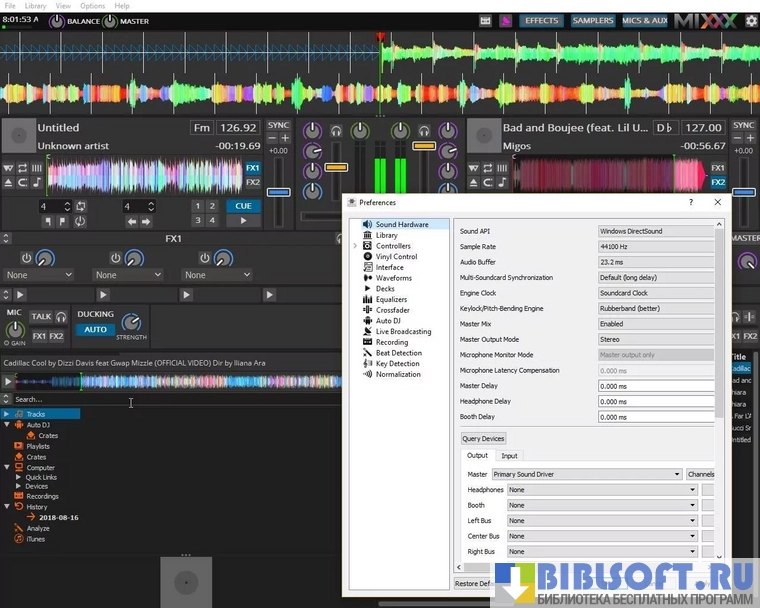Open the Live Broadcasting preferences section

(403, 331)
